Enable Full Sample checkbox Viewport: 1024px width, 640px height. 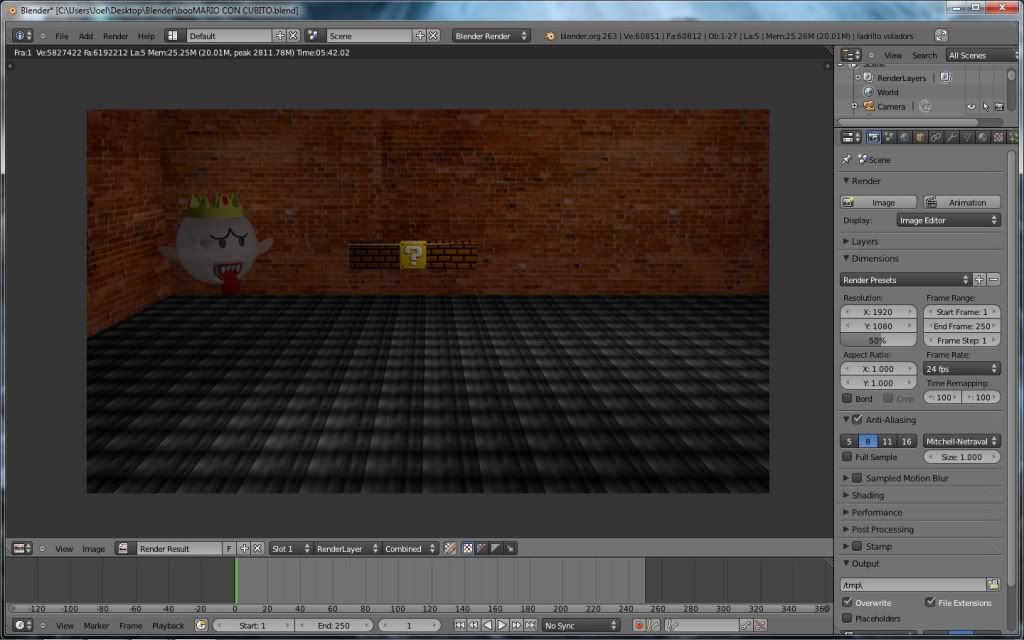click(x=847, y=456)
